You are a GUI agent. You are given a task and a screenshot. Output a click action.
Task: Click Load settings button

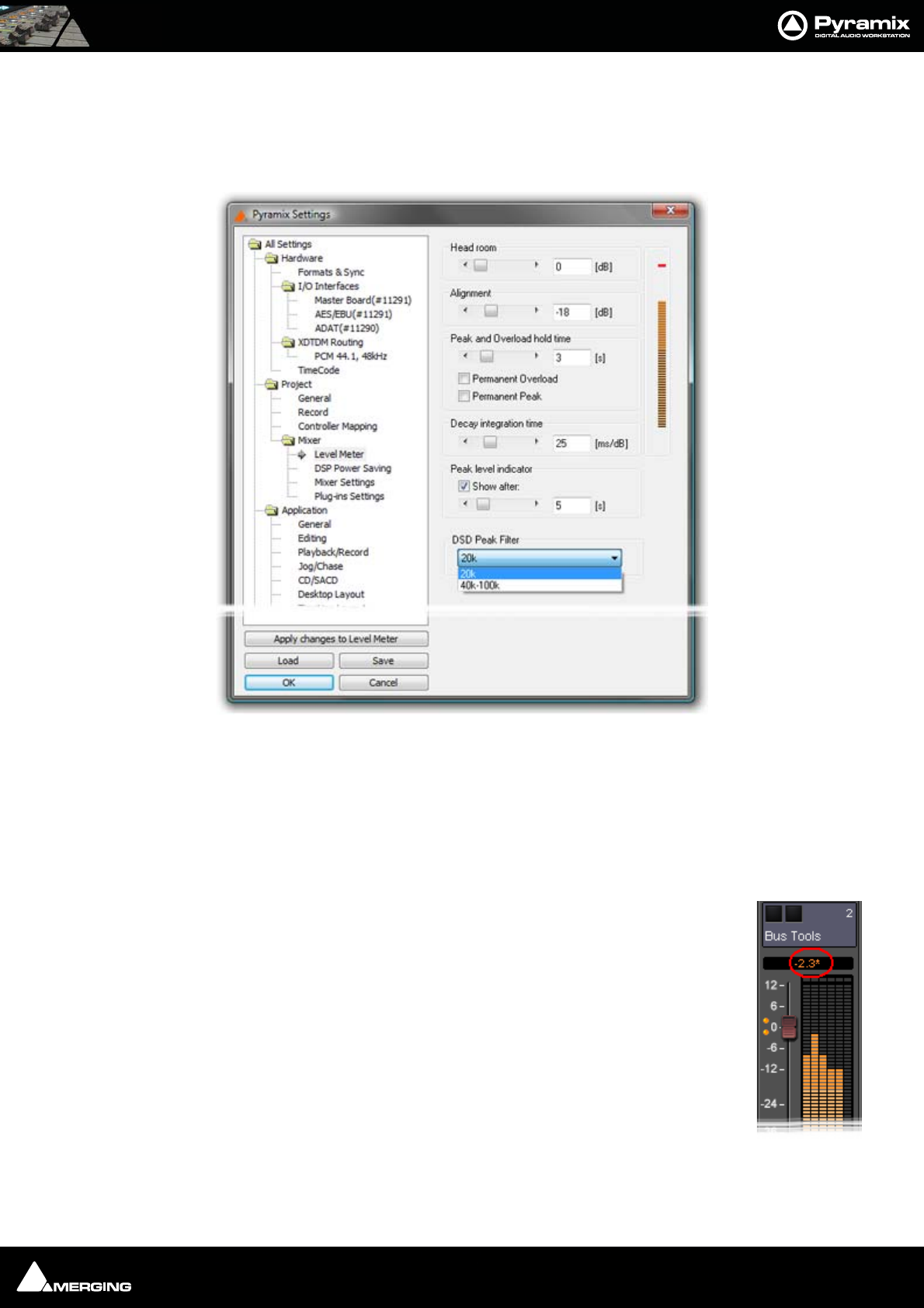click(x=289, y=660)
